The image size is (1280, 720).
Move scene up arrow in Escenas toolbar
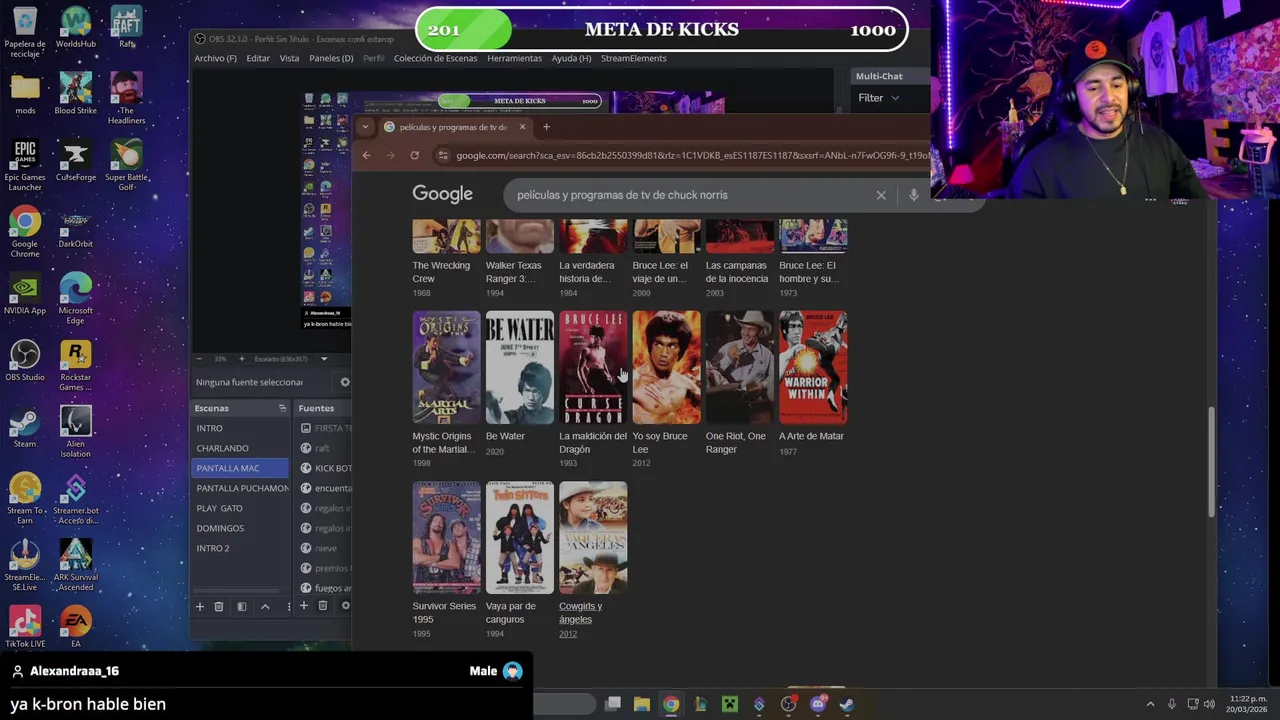tap(265, 606)
